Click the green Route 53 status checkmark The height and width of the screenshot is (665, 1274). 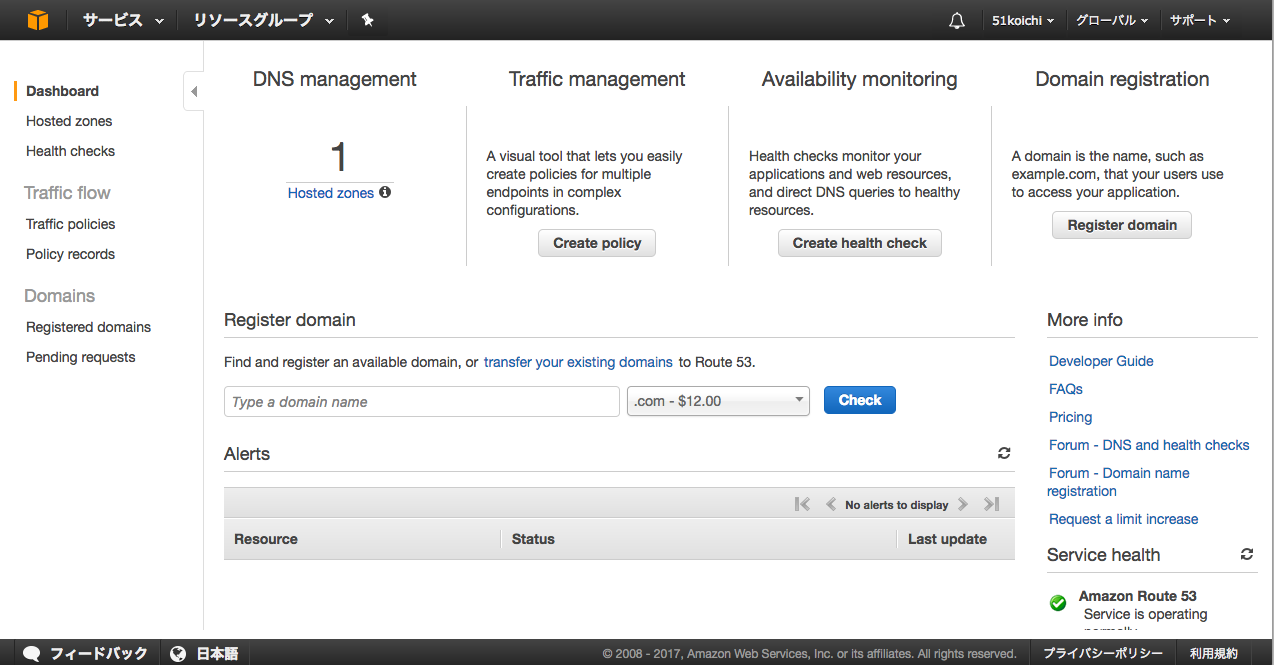1057,603
